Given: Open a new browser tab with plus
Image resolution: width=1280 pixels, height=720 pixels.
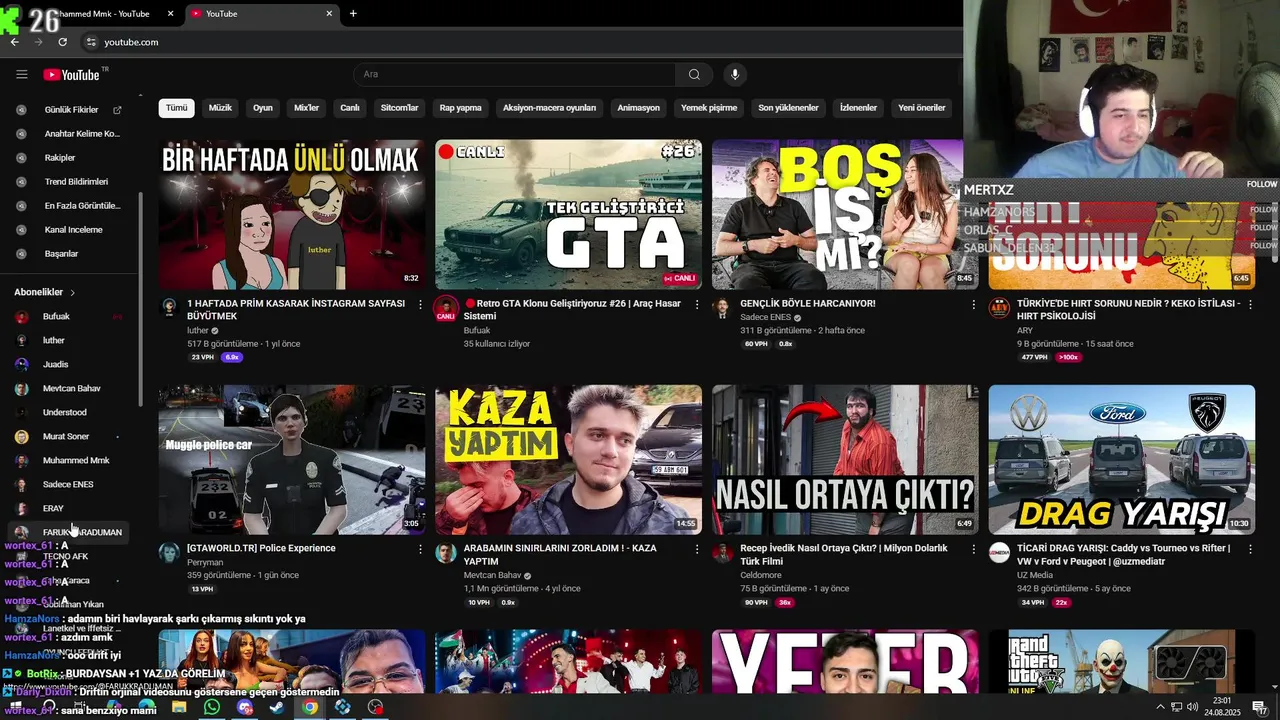Looking at the screenshot, I should (x=353, y=13).
